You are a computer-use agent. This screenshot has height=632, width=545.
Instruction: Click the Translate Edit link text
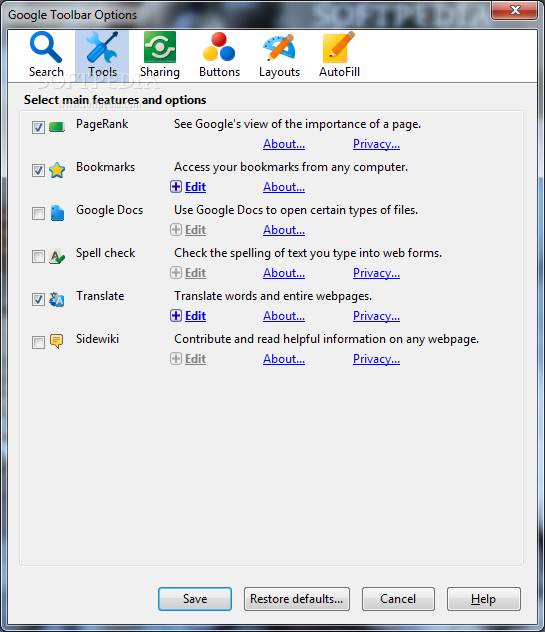[x=196, y=316]
